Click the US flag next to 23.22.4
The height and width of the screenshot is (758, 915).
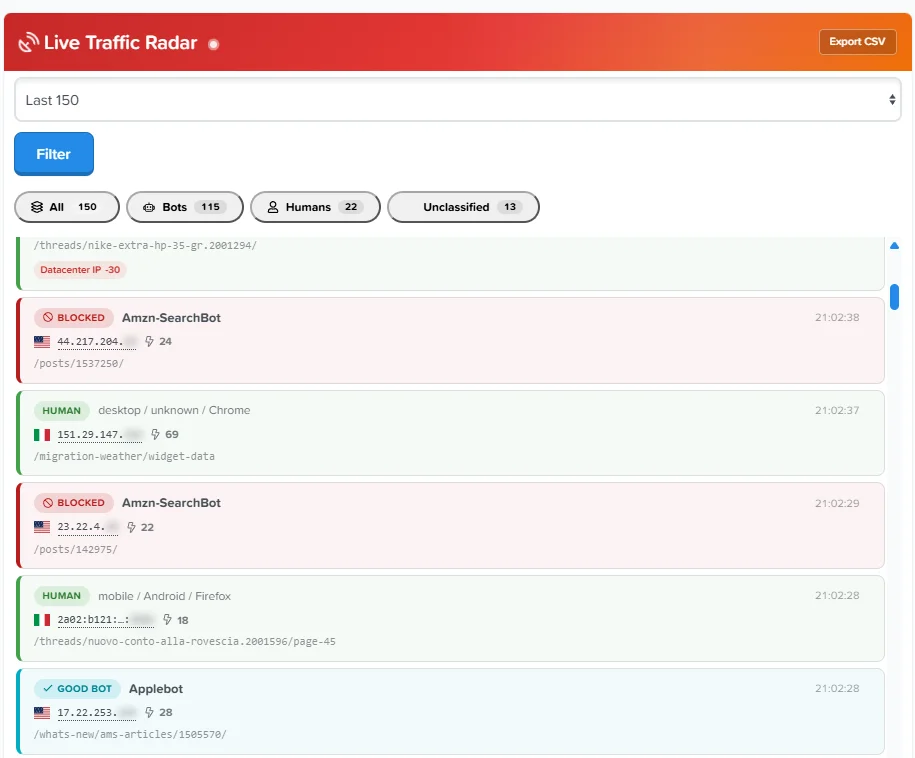42,527
